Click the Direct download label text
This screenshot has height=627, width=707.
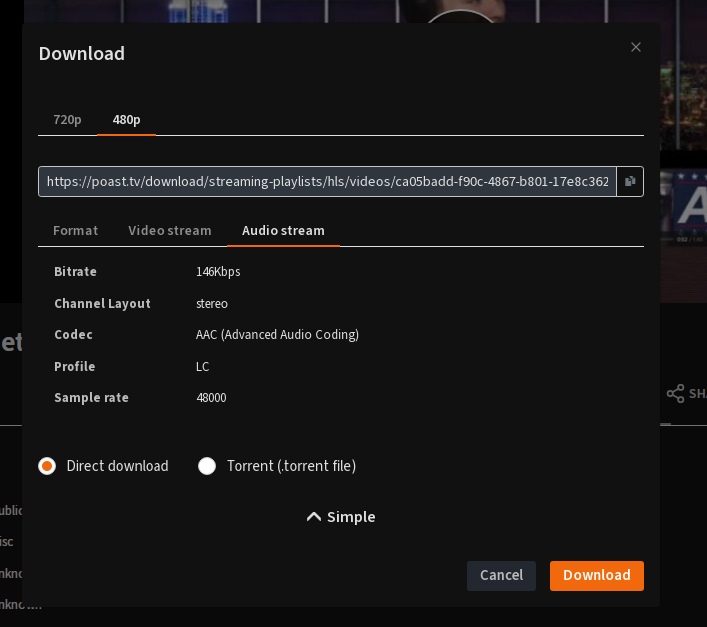(x=117, y=466)
